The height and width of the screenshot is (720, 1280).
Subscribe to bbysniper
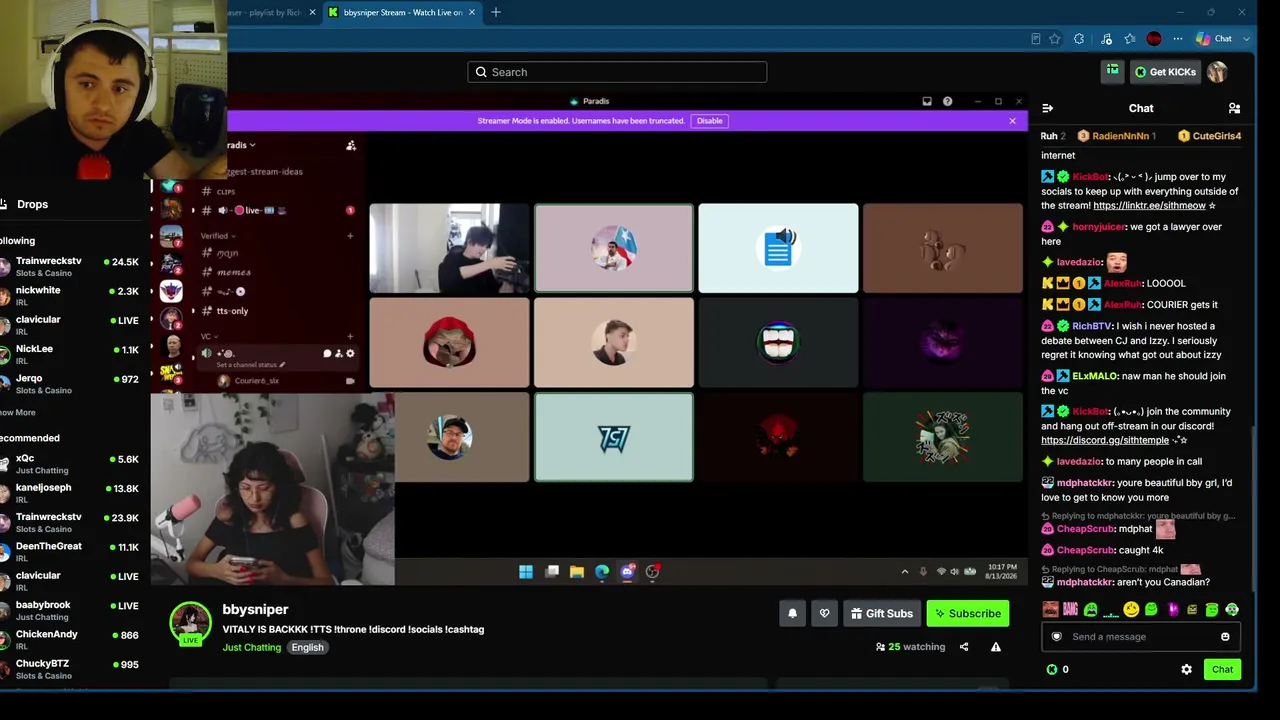pyautogui.click(x=968, y=613)
